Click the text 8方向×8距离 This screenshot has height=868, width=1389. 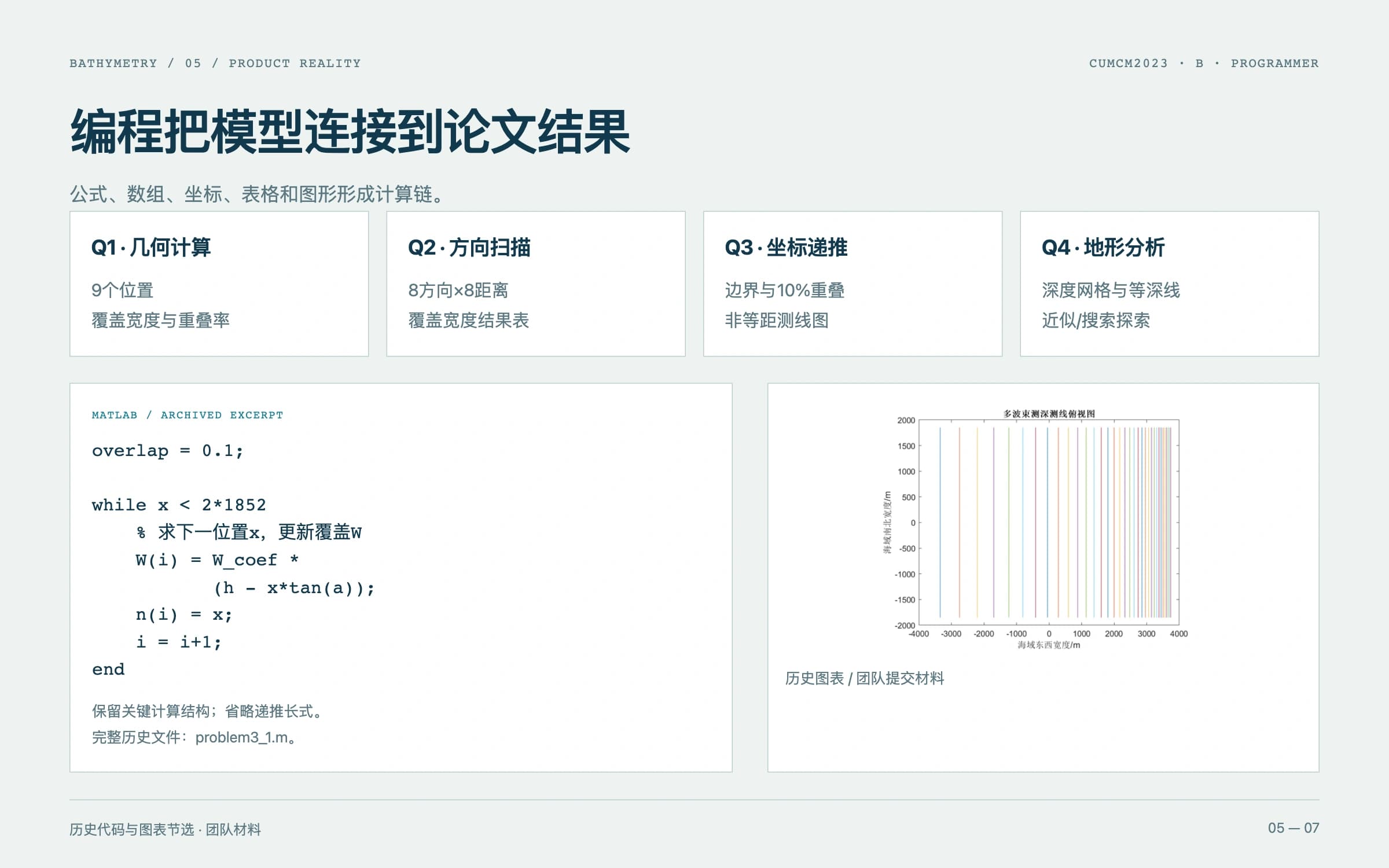pyautogui.click(x=458, y=290)
